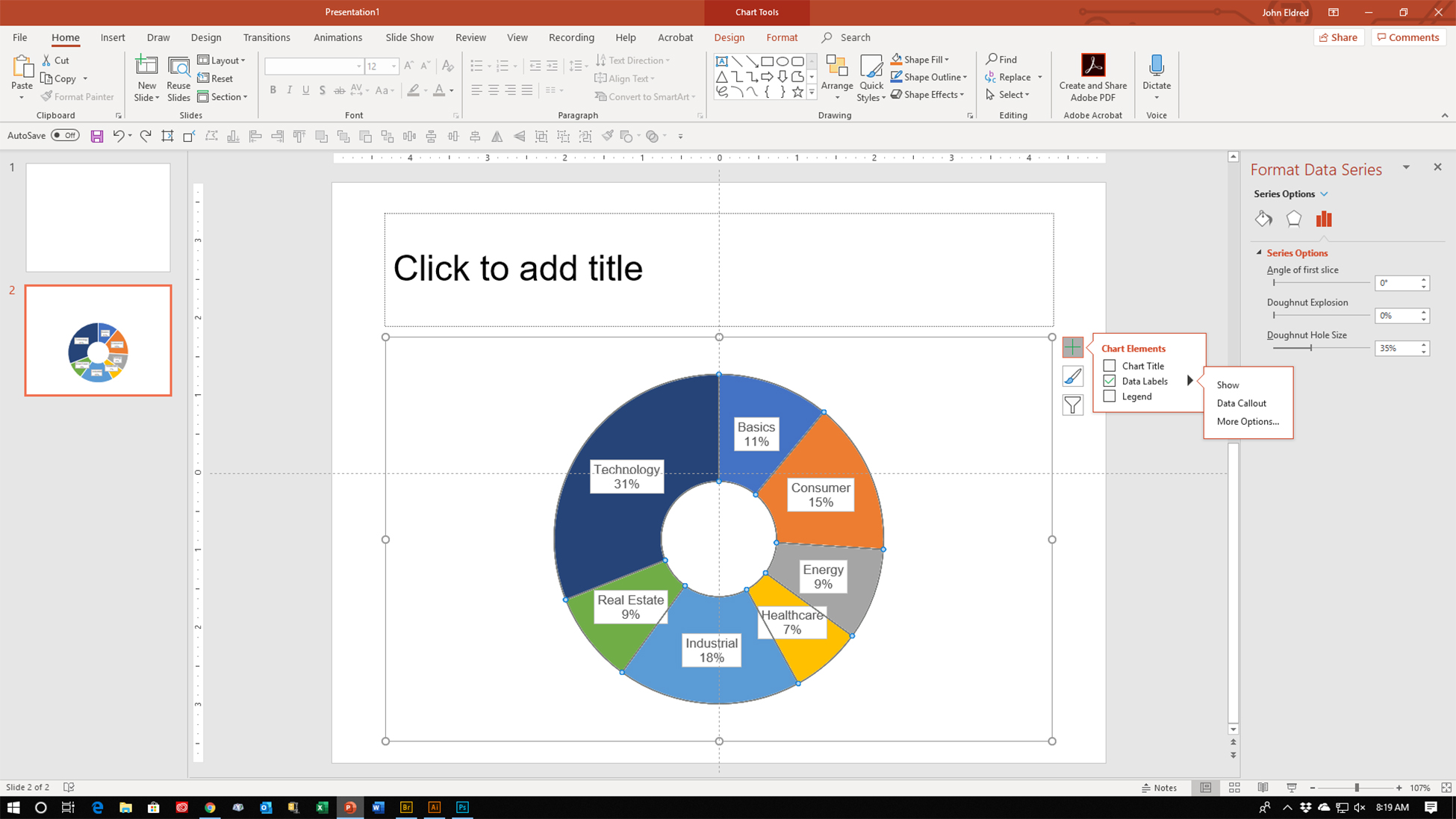Click the Italic formatting icon
The height and width of the screenshot is (819, 1456).
click(290, 90)
